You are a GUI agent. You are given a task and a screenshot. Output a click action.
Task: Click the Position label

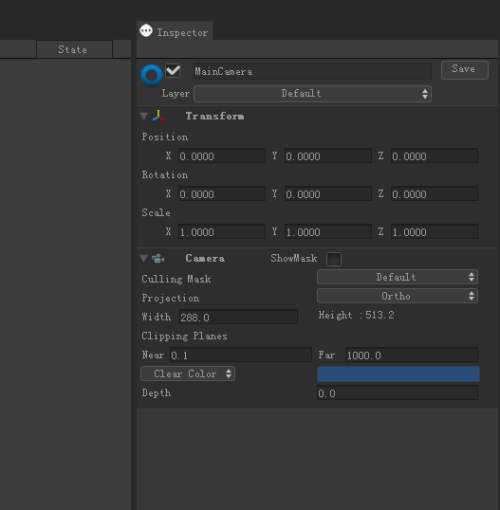(165, 137)
